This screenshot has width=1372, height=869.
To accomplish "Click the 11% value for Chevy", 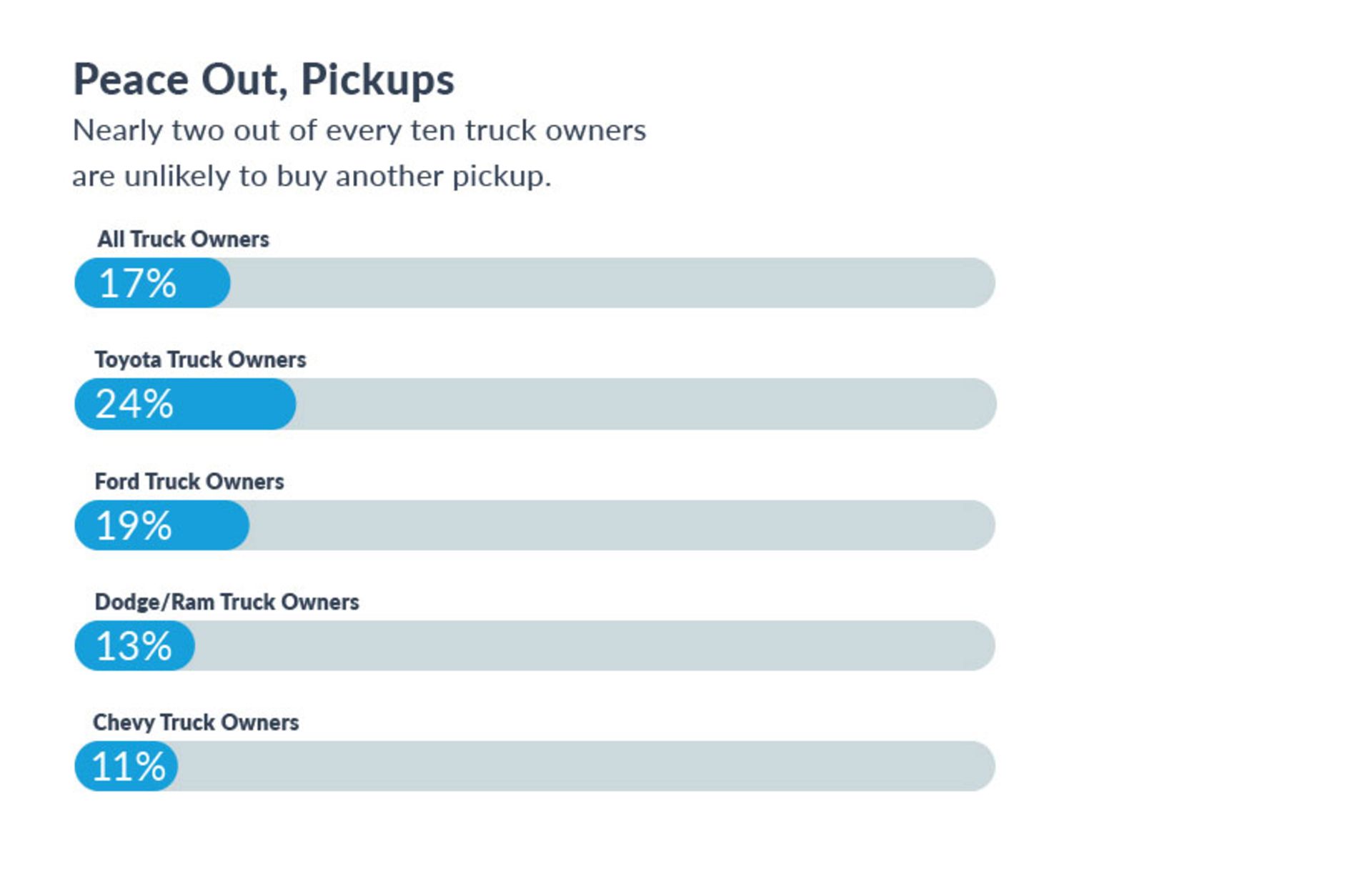I will (129, 766).
